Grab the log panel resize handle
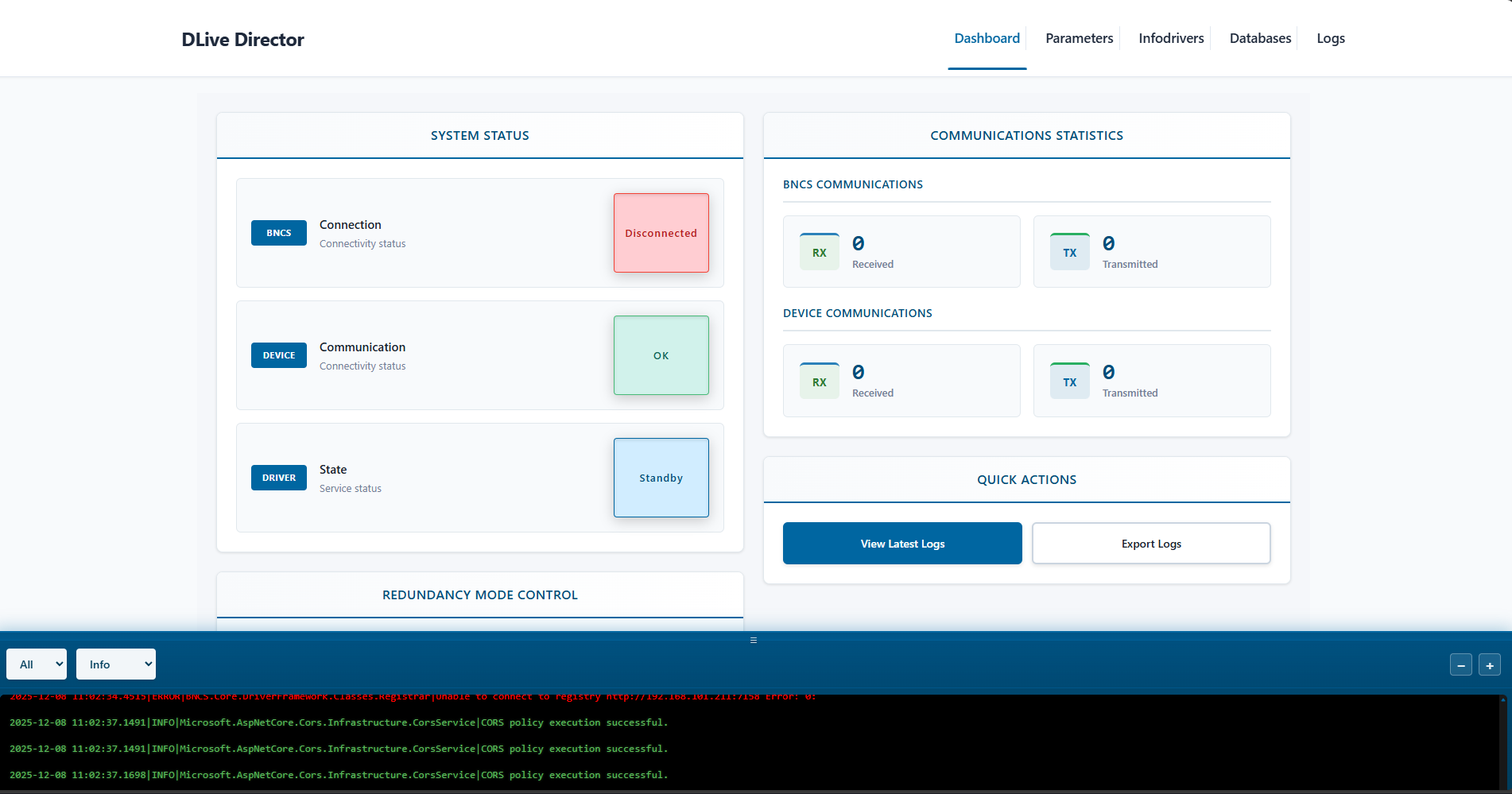1512x794 pixels. coord(753,640)
